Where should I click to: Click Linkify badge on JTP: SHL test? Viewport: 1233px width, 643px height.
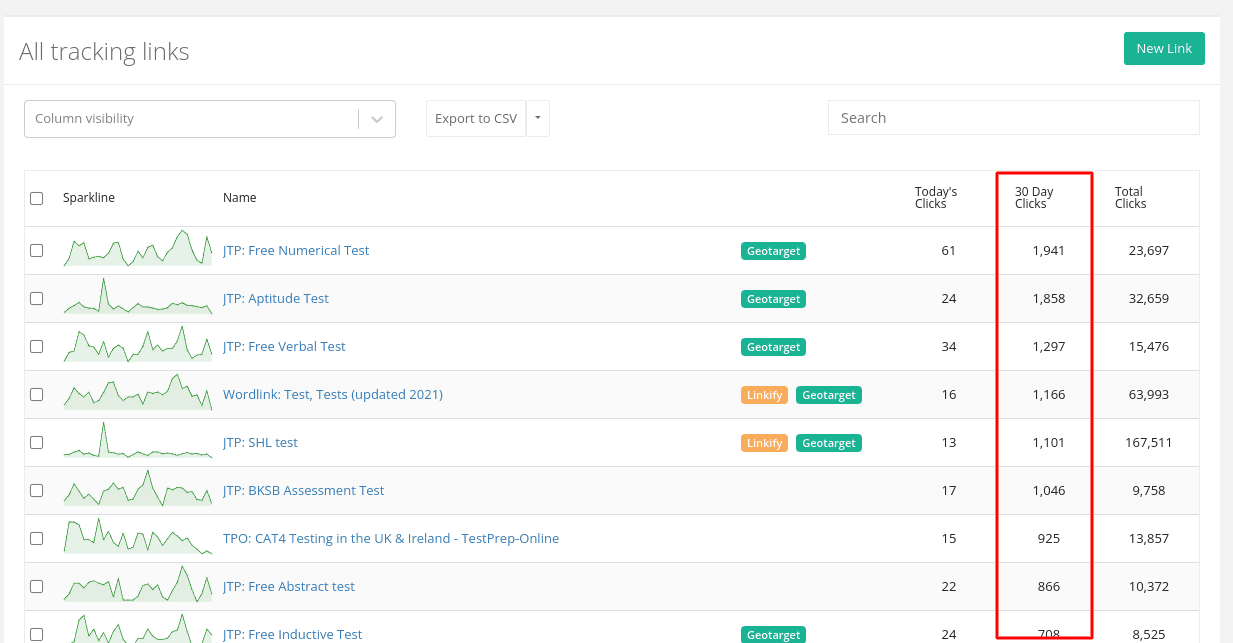click(764, 443)
